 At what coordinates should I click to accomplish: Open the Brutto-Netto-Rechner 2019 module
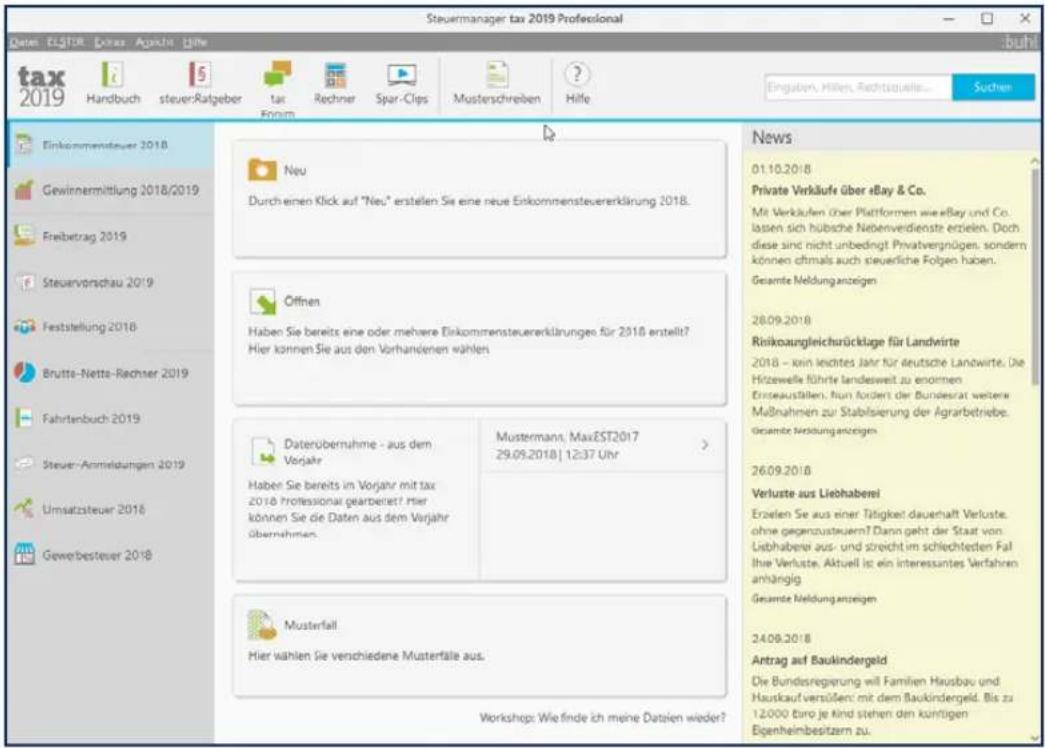[111, 373]
